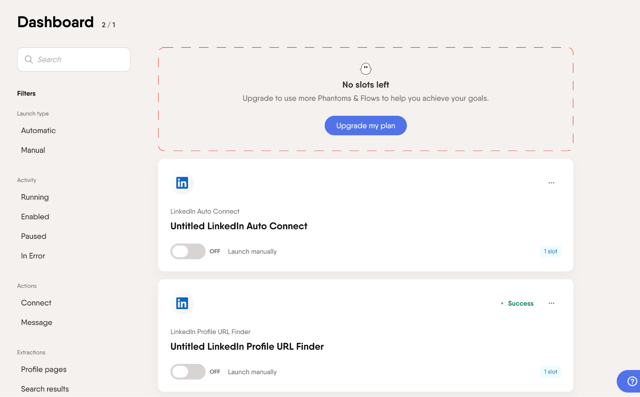
Task: Click the Success status on URL Finder
Action: [517, 303]
